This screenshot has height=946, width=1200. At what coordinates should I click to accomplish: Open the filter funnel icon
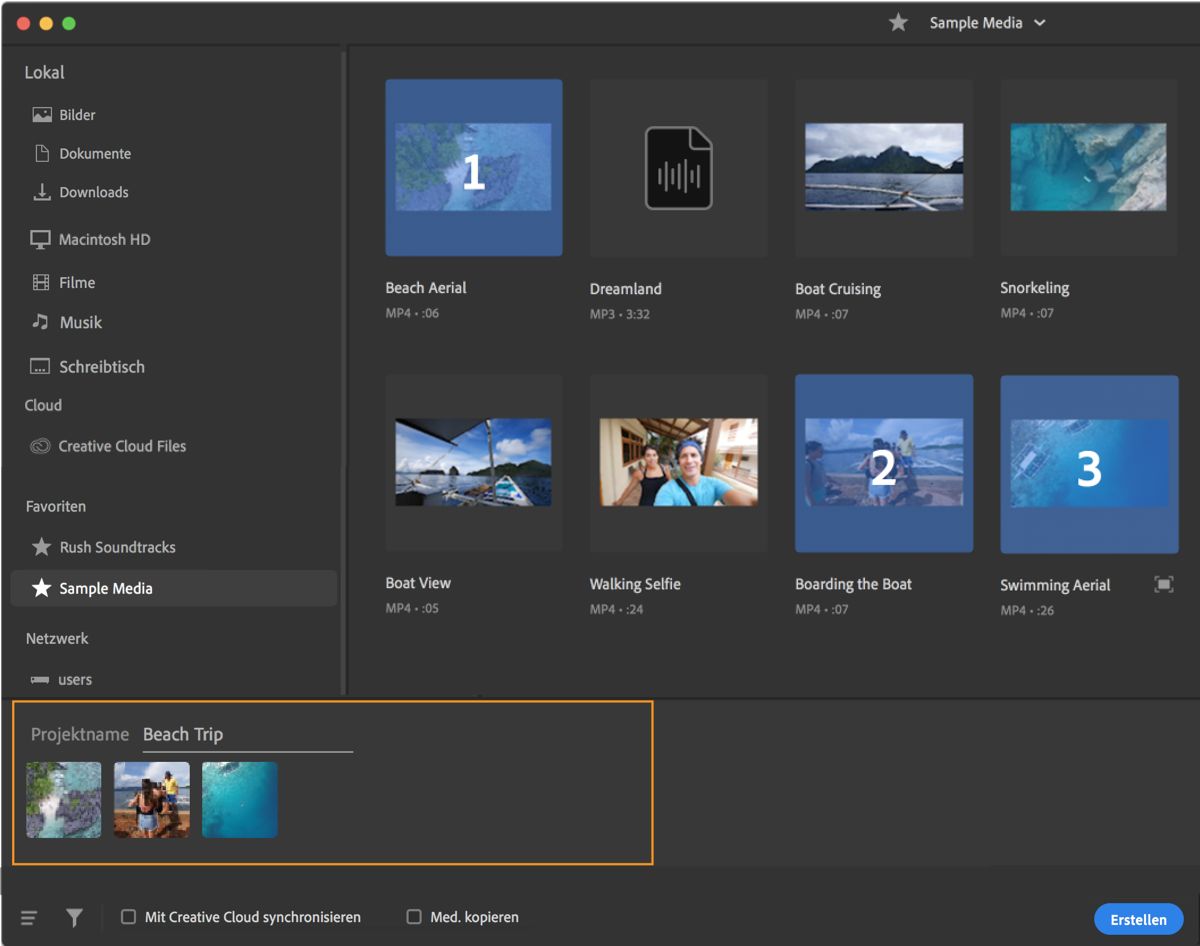74,917
